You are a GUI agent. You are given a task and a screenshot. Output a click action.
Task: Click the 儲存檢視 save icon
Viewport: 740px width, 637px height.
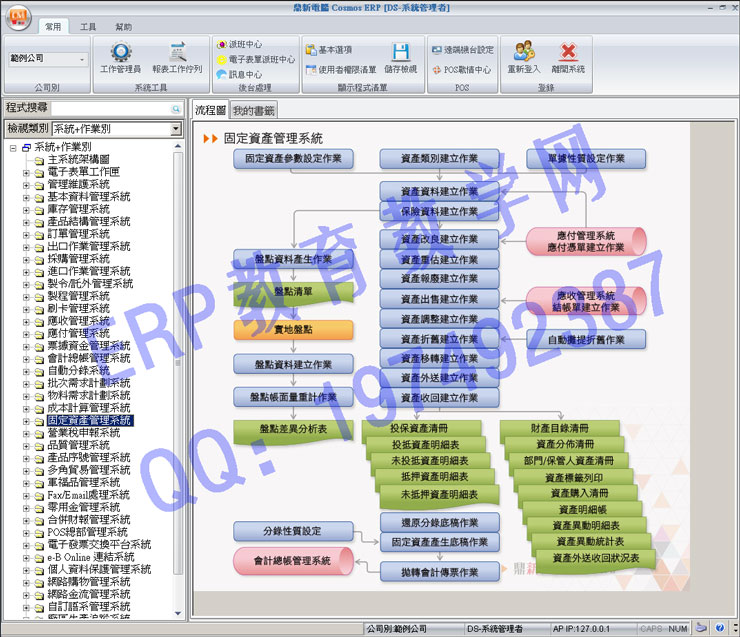(x=401, y=58)
